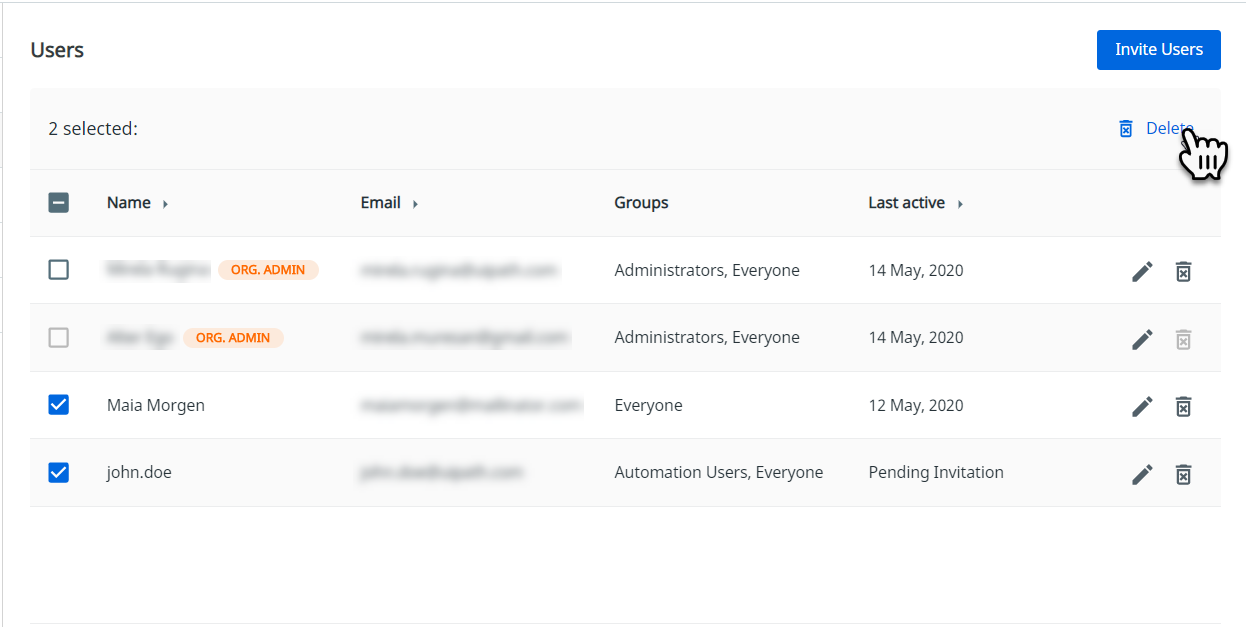Sort users by Last active arrow
The width and height of the screenshot is (1246, 627).
pos(960,204)
